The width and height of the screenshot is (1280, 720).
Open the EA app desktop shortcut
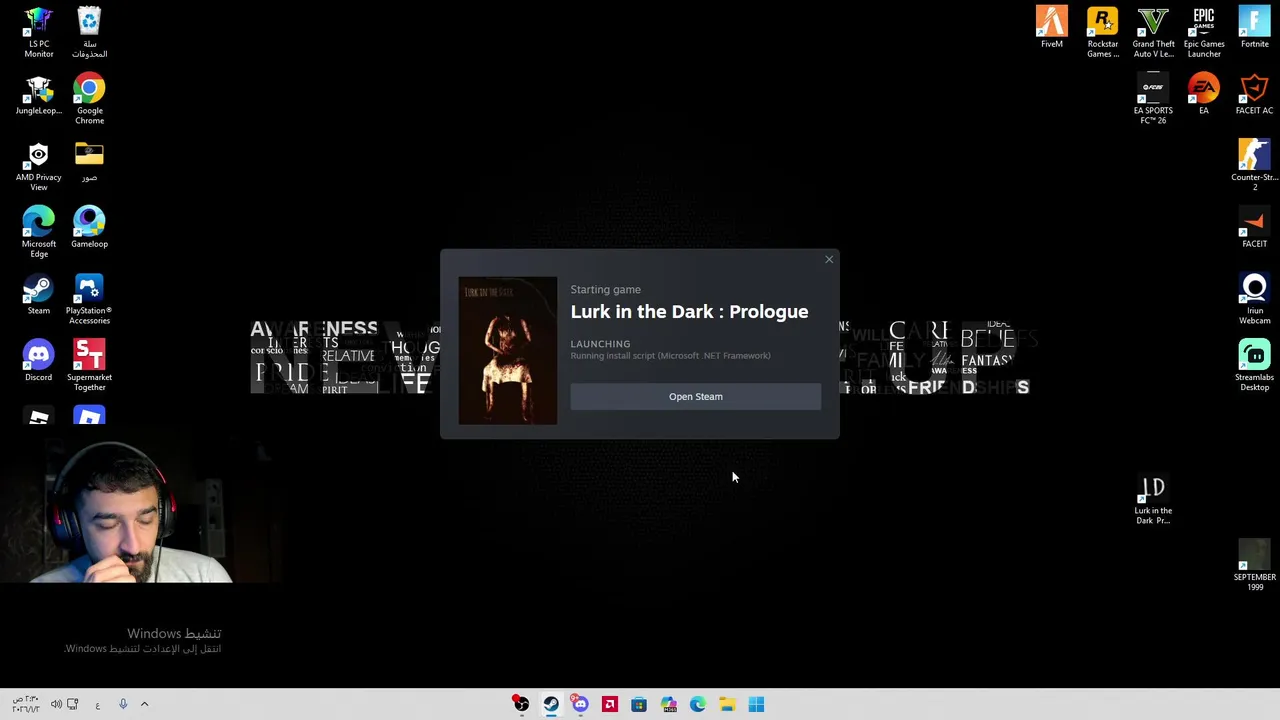tap(1204, 94)
